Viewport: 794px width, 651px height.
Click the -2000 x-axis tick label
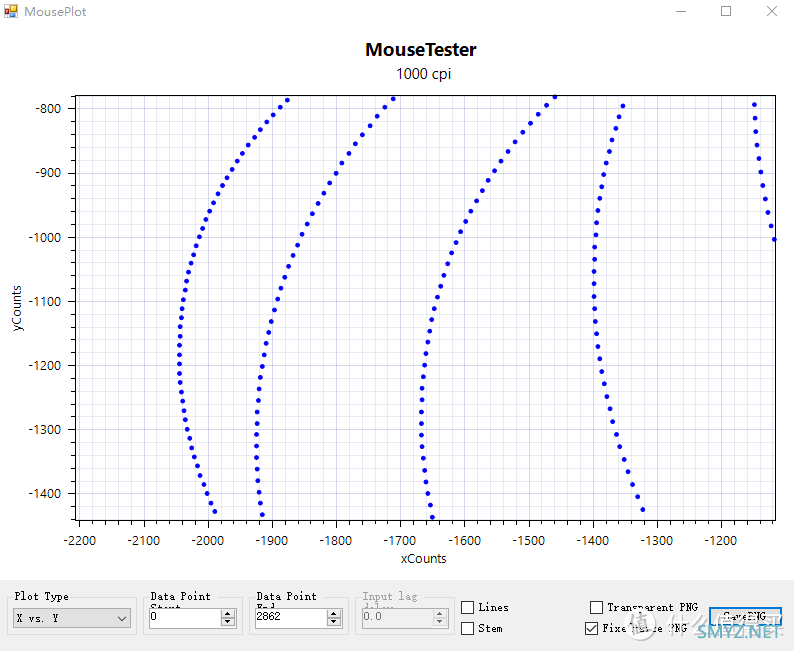(208, 541)
